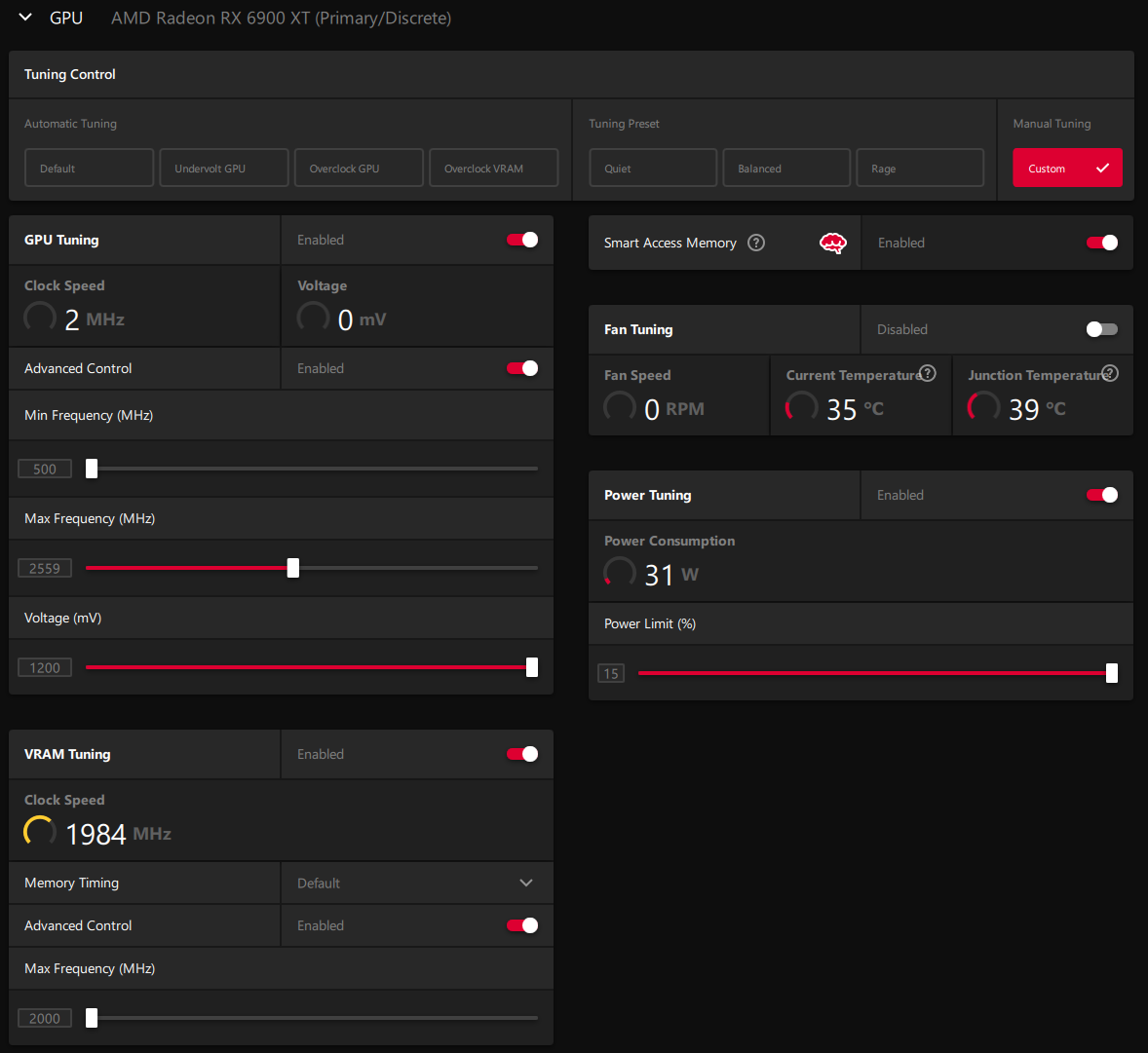Turn off Smart Access Memory toggle
Image resolution: width=1148 pixels, height=1053 pixels.
pyautogui.click(x=1102, y=243)
